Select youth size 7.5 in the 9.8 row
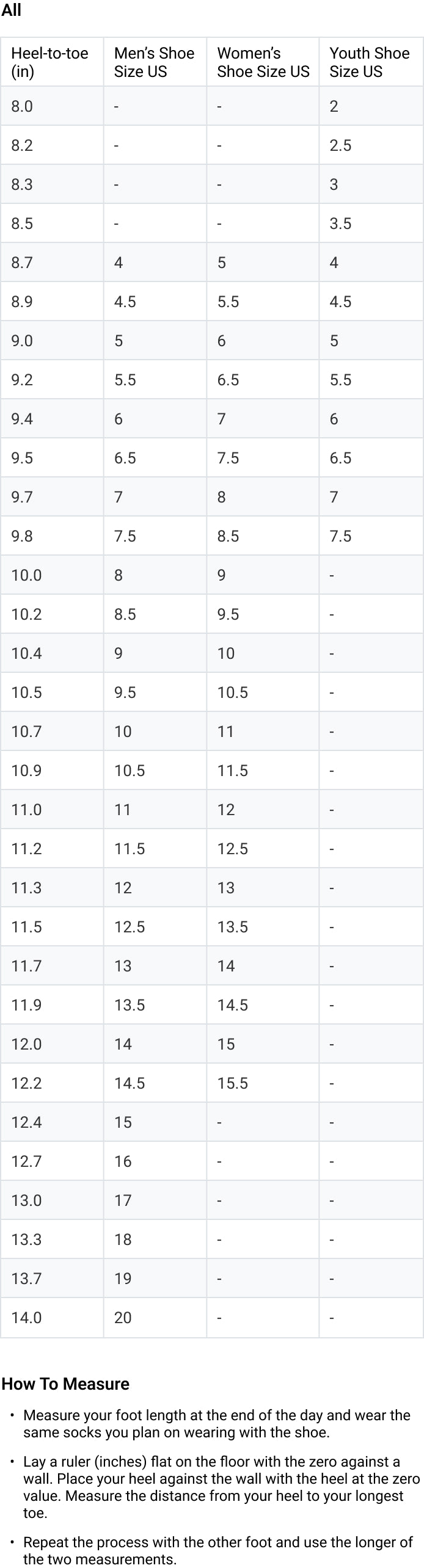Viewport: 424px width, 1568px height. (x=340, y=536)
